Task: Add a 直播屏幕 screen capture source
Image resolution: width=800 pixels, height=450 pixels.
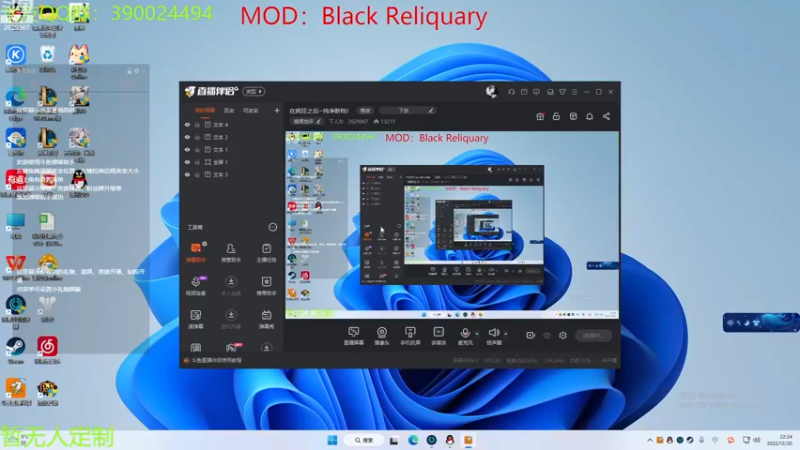Action: tap(354, 336)
